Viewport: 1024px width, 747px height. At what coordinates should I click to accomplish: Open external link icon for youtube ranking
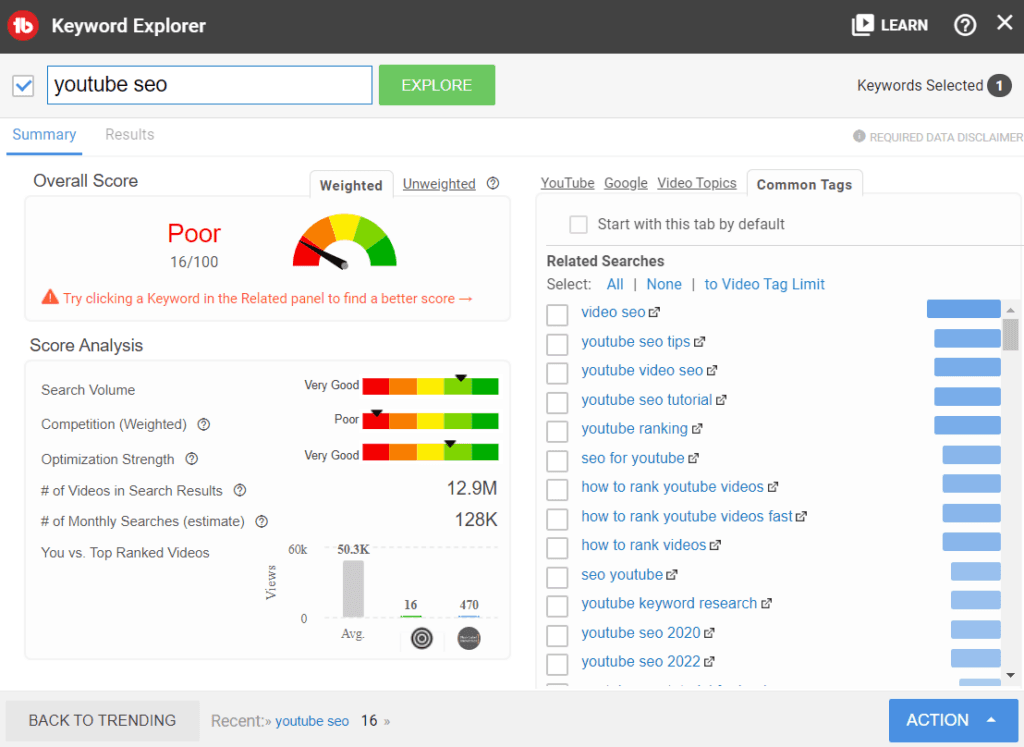click(697, 429)
